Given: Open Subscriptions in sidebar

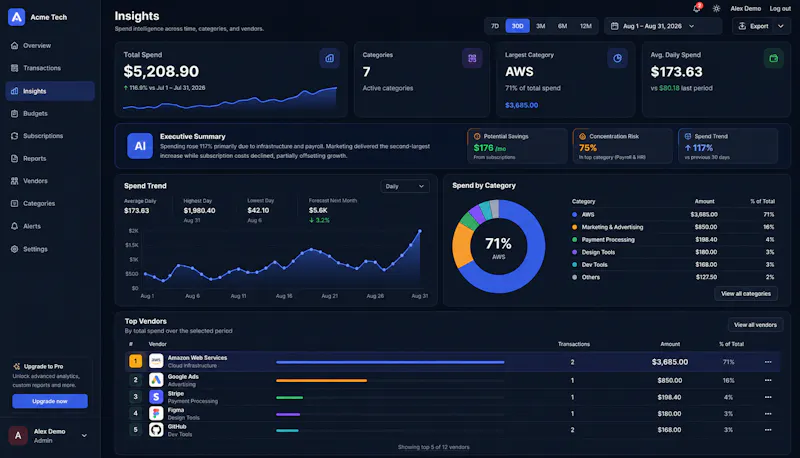Looking at the screenshot, I should (50, 136).
